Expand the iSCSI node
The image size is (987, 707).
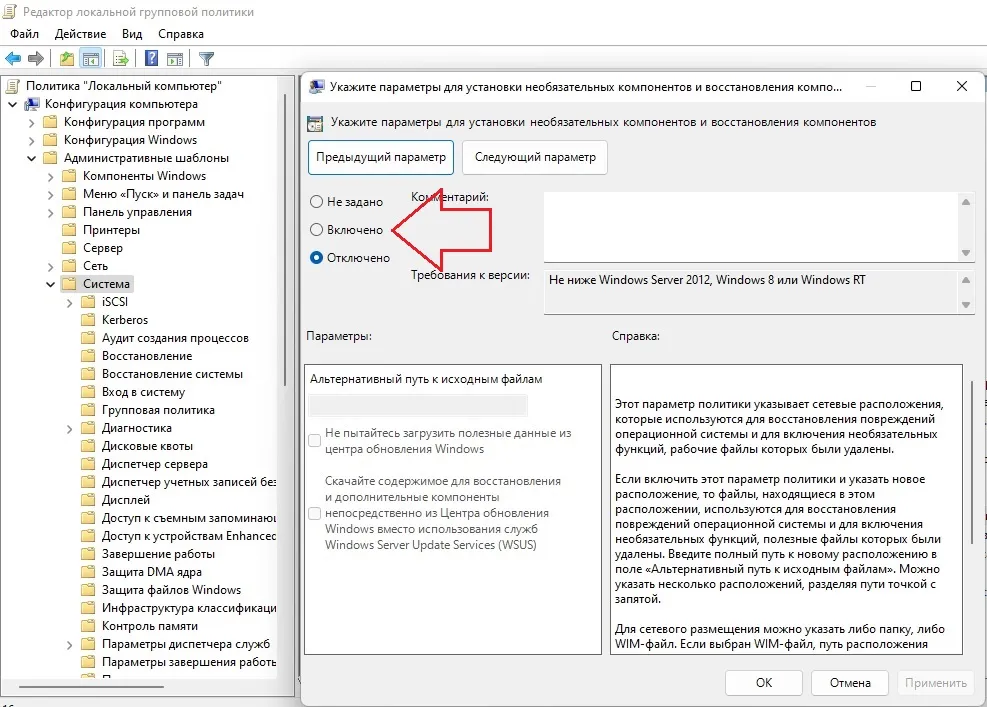tap(69, 302)
